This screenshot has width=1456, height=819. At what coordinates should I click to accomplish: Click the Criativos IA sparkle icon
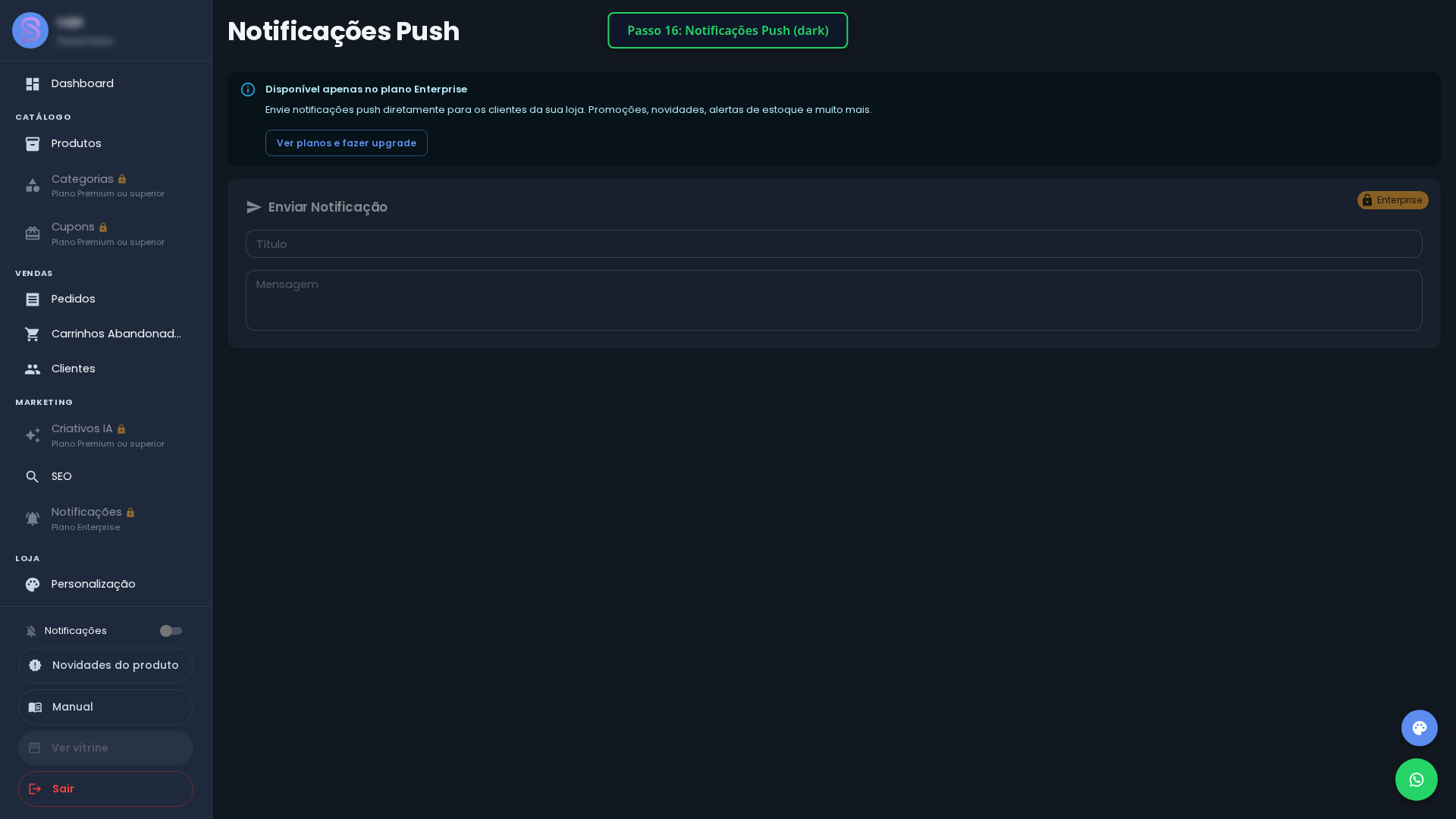tap(33, 435)
